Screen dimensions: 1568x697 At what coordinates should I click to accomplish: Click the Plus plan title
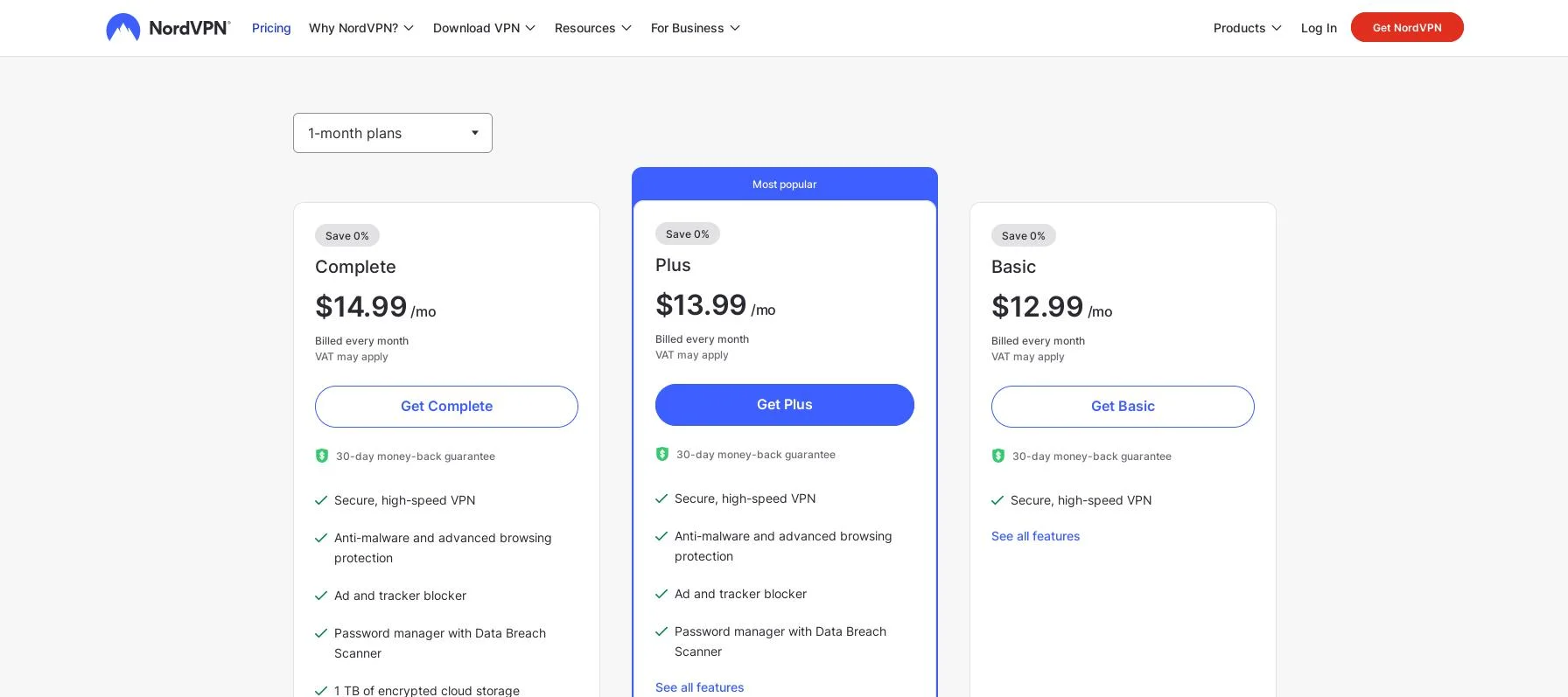click(x=673, y=265)
